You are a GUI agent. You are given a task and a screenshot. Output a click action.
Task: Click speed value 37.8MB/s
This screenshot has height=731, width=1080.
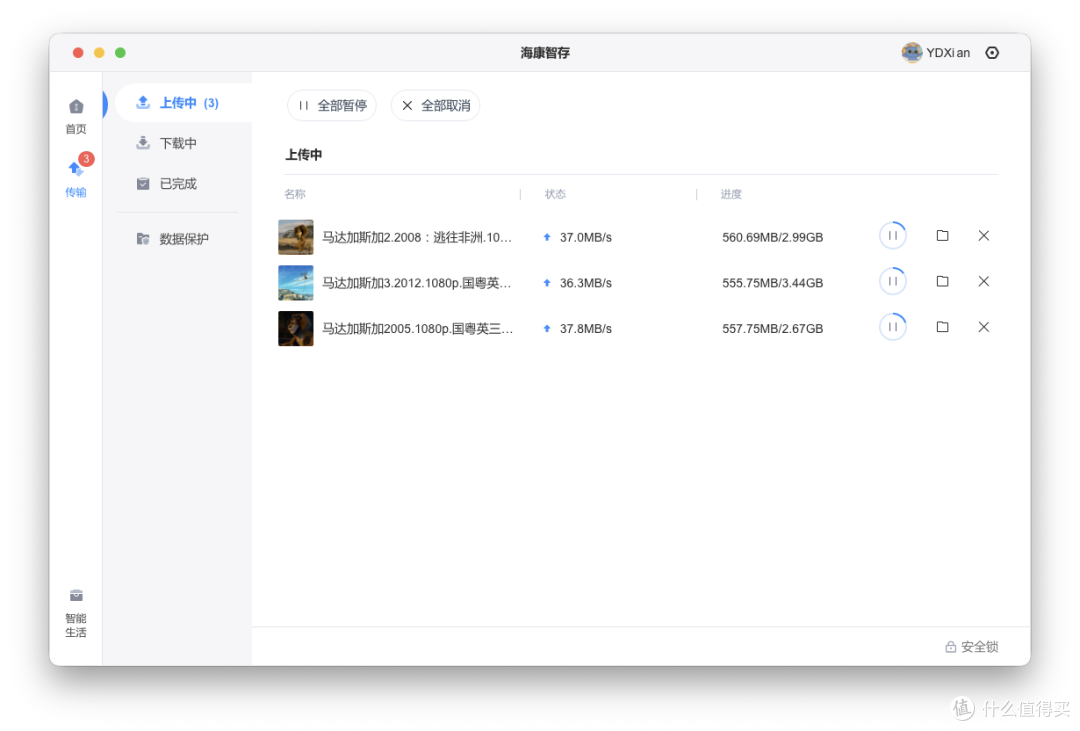585,328
